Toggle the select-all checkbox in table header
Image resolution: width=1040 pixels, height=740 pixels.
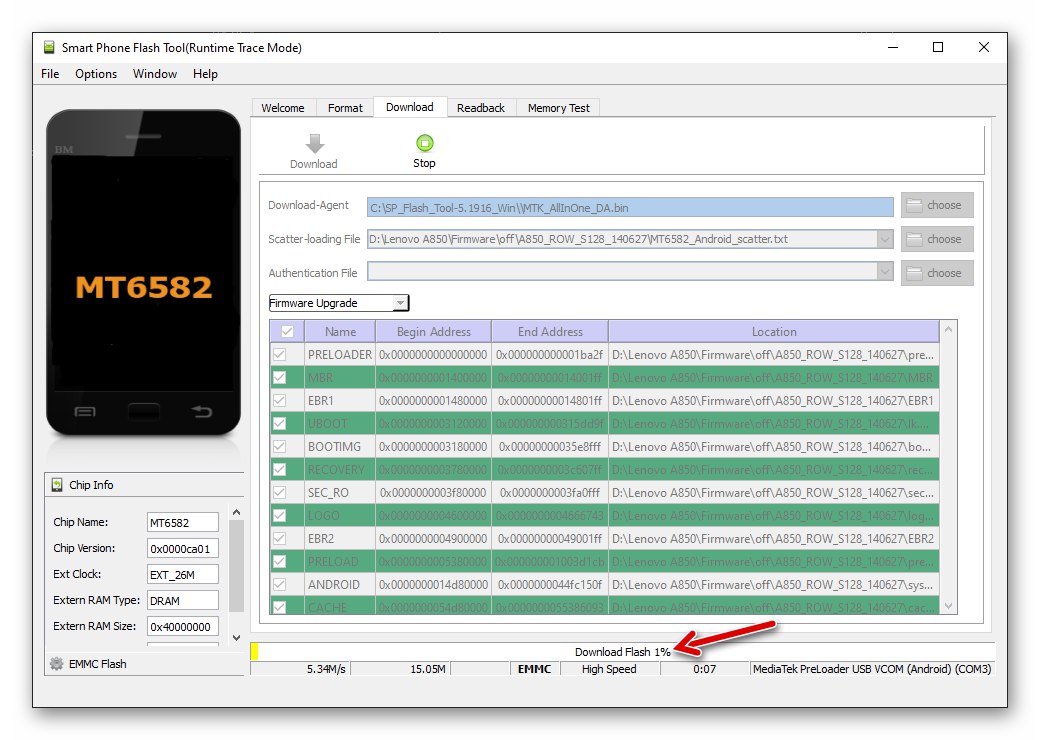287,331
